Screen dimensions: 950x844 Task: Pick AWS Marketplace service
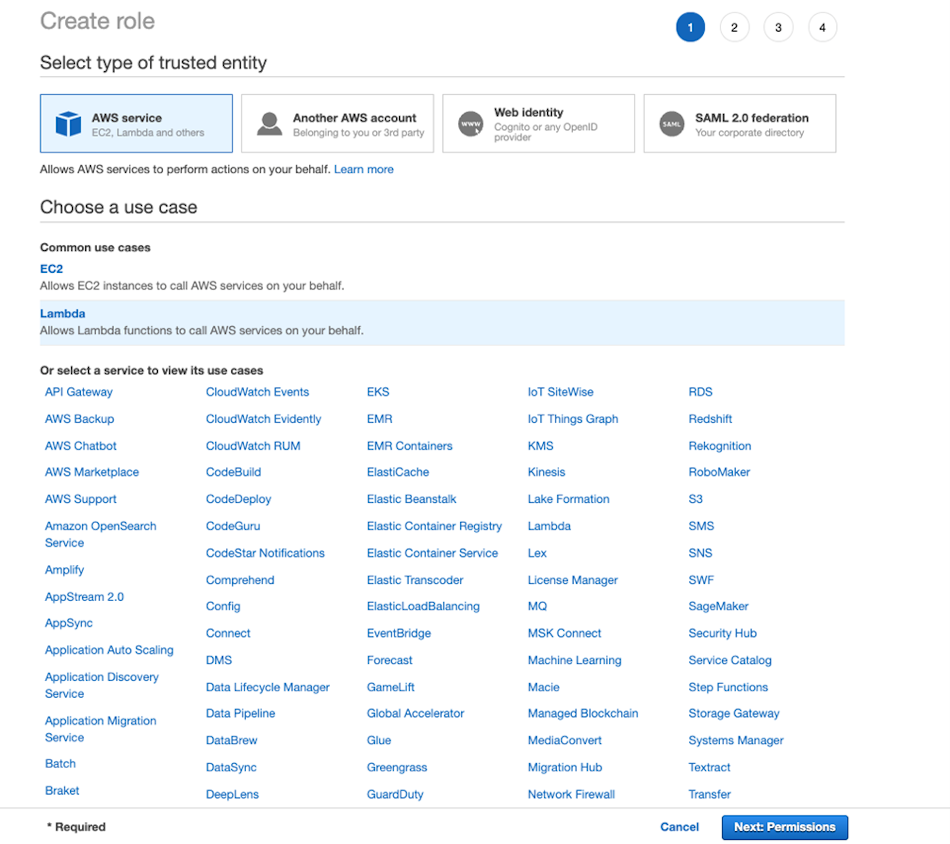click(91, 472)
